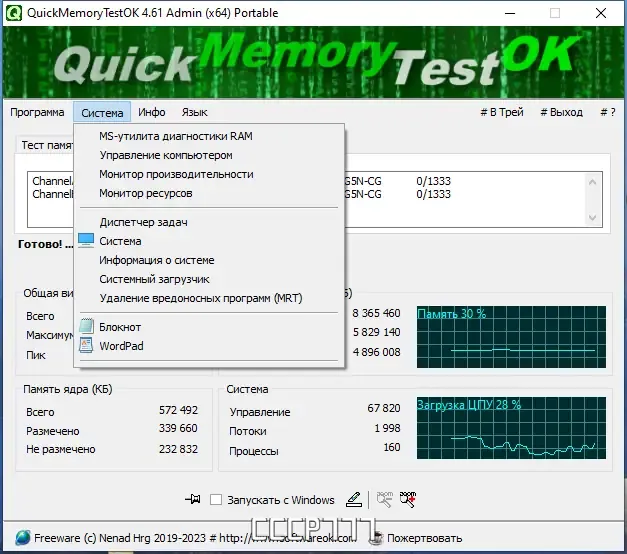Open the Программа menu
627x554 pixels.
(37, 112)
